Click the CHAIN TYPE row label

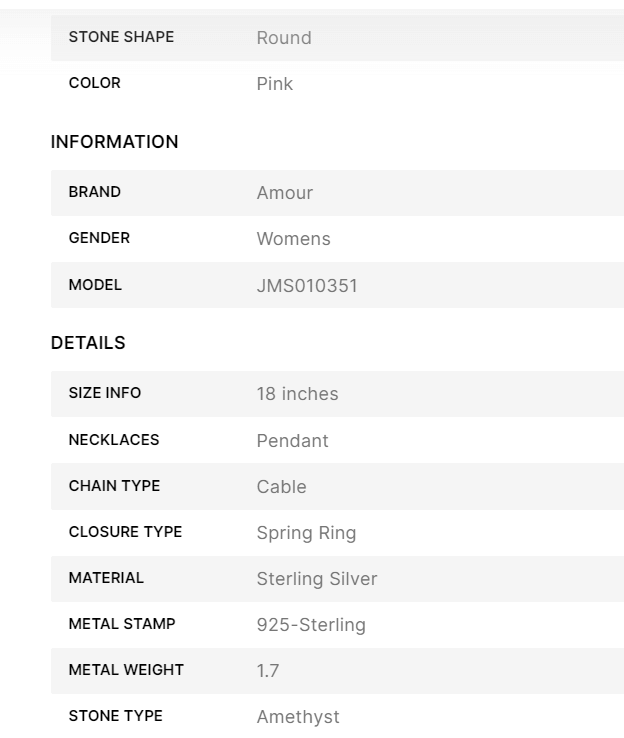(114, 486)
